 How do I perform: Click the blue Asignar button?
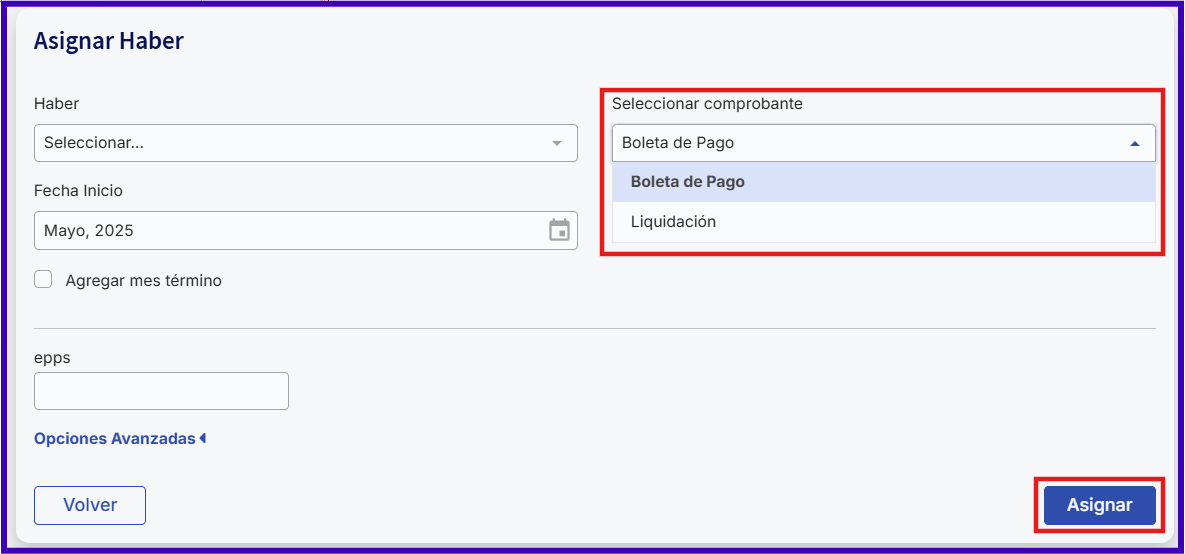point(1100,505)
